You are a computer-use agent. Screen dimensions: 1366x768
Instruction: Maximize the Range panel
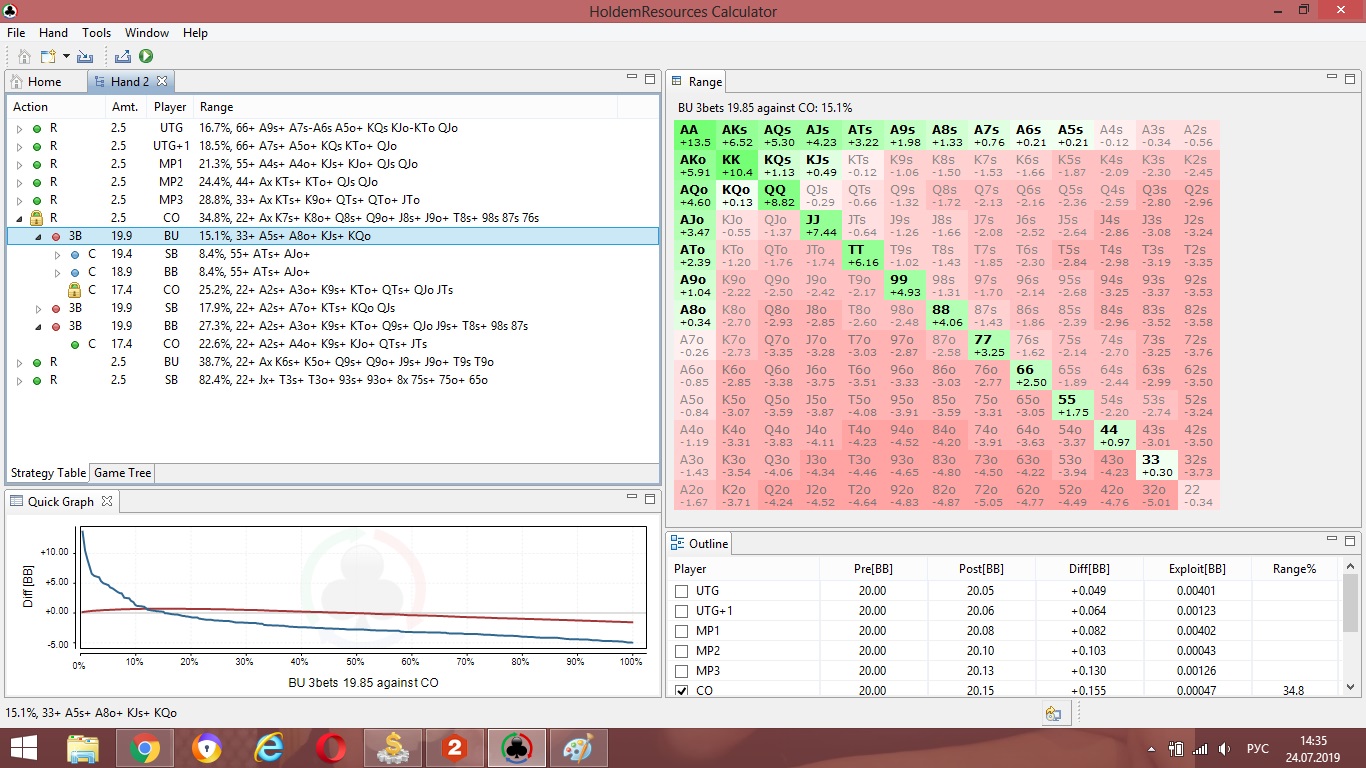(1350, 78)
